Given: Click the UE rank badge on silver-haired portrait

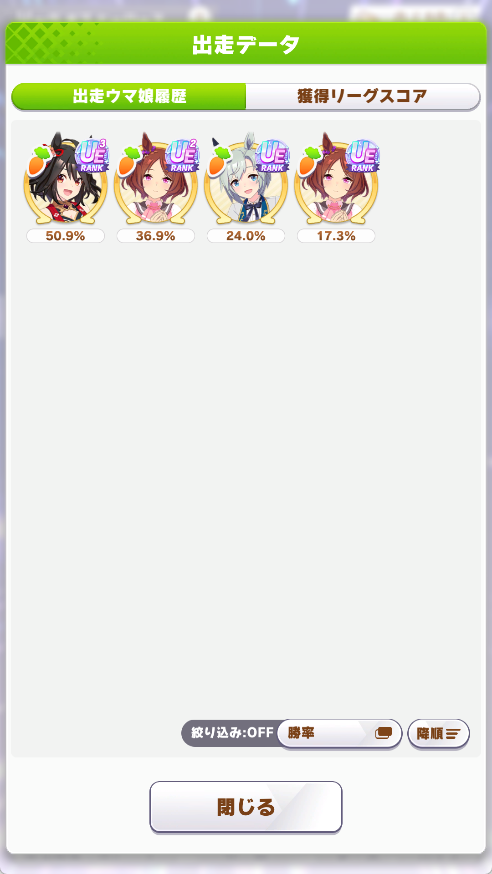Looking at the screenshot, I should click(x=272, y=156).
